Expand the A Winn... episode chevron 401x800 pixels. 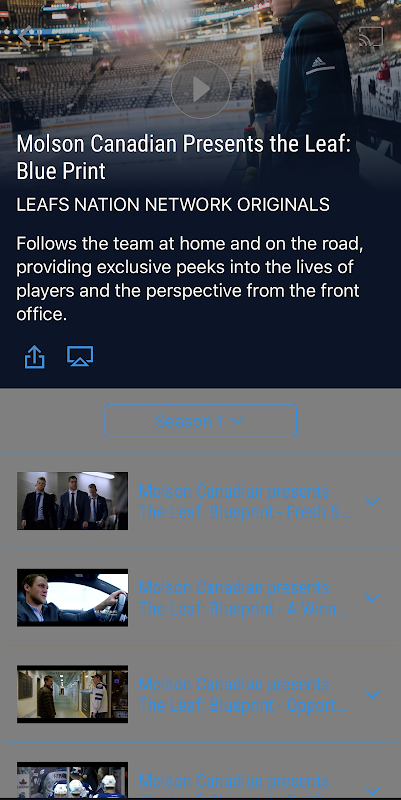[x=372, y=598]
